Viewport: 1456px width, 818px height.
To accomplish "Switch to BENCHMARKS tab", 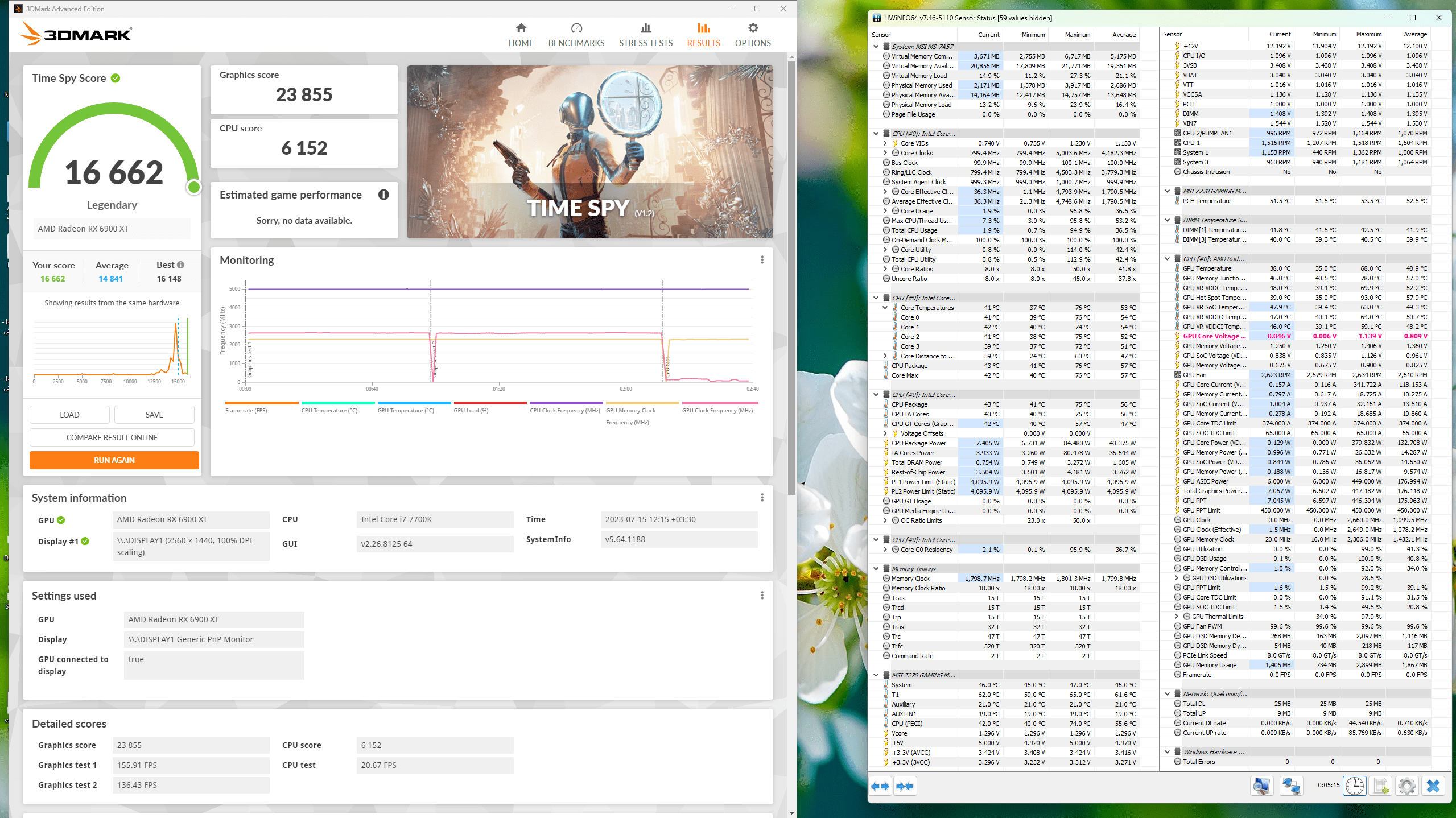I will coord(576,35).
